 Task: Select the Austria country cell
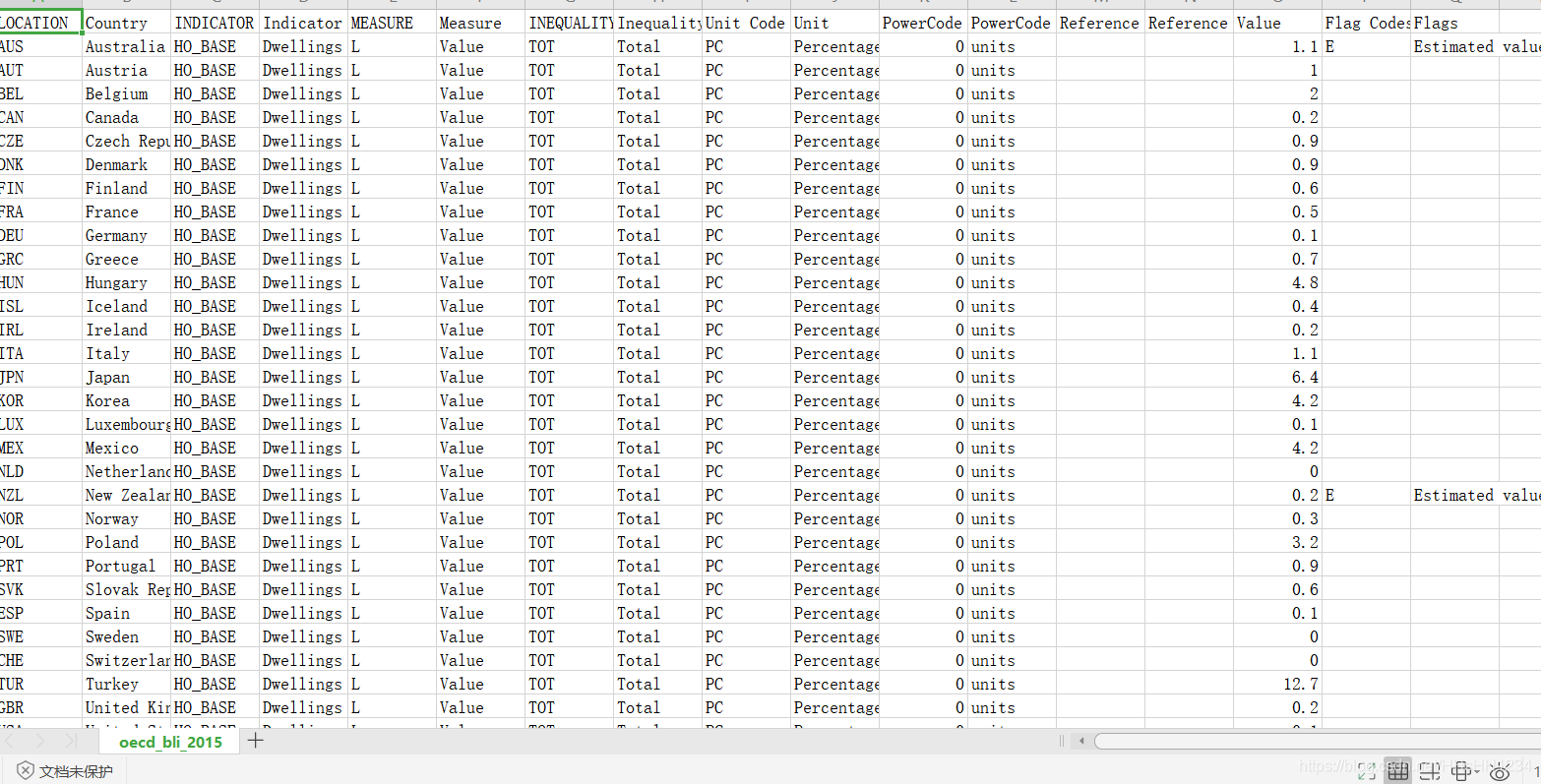click(126, 70)
